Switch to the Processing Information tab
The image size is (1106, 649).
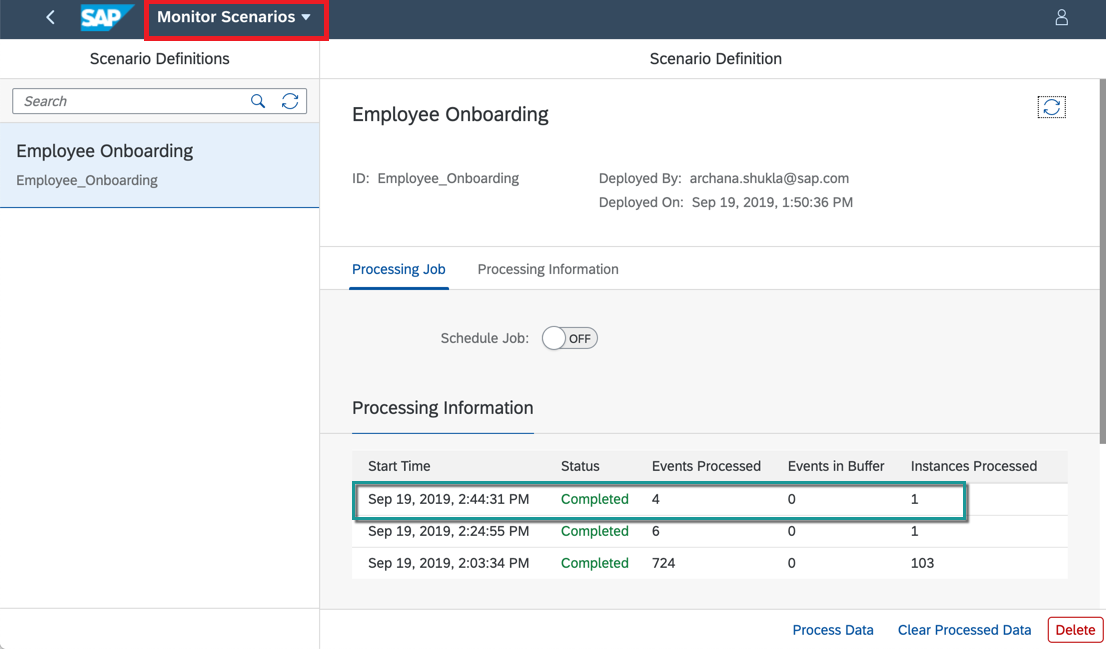[x=548, y=269]
